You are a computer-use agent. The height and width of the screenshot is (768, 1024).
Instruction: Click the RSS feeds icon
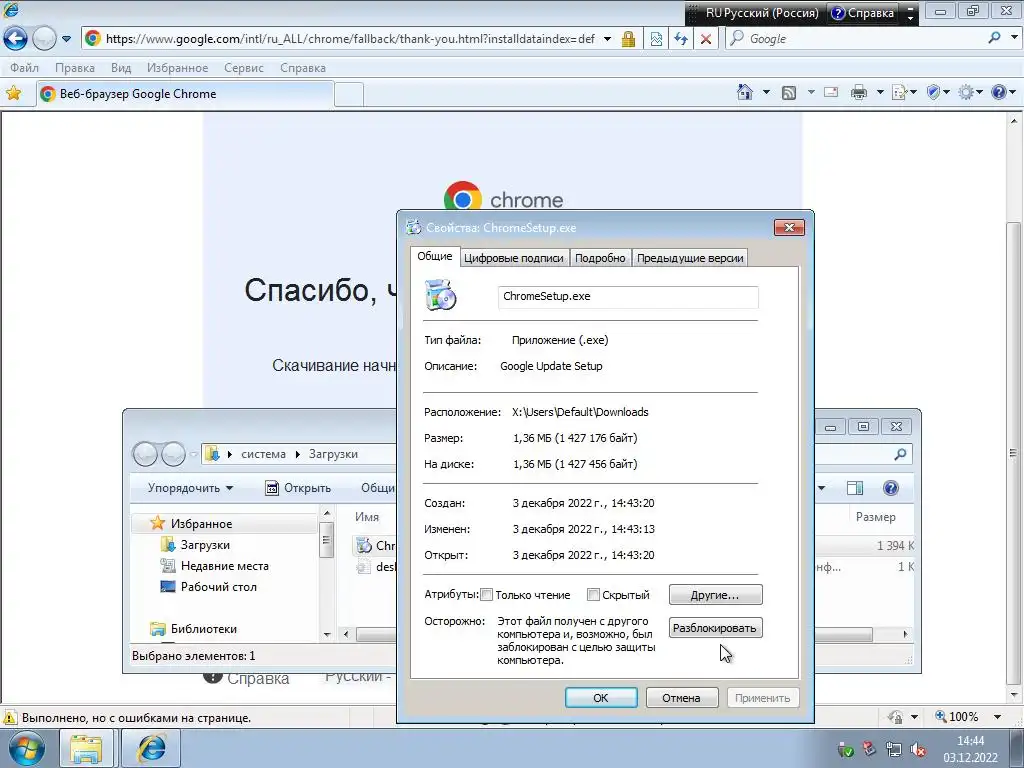pyautogui.click(x=789, y=93)
